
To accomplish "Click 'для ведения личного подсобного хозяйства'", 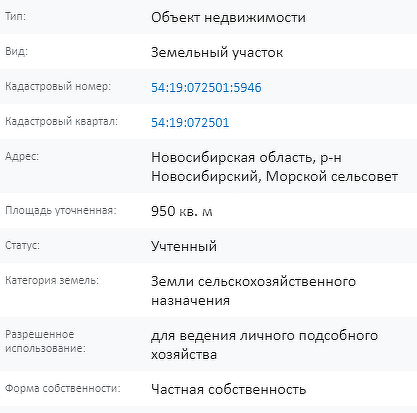I will (x=264, y=345).
